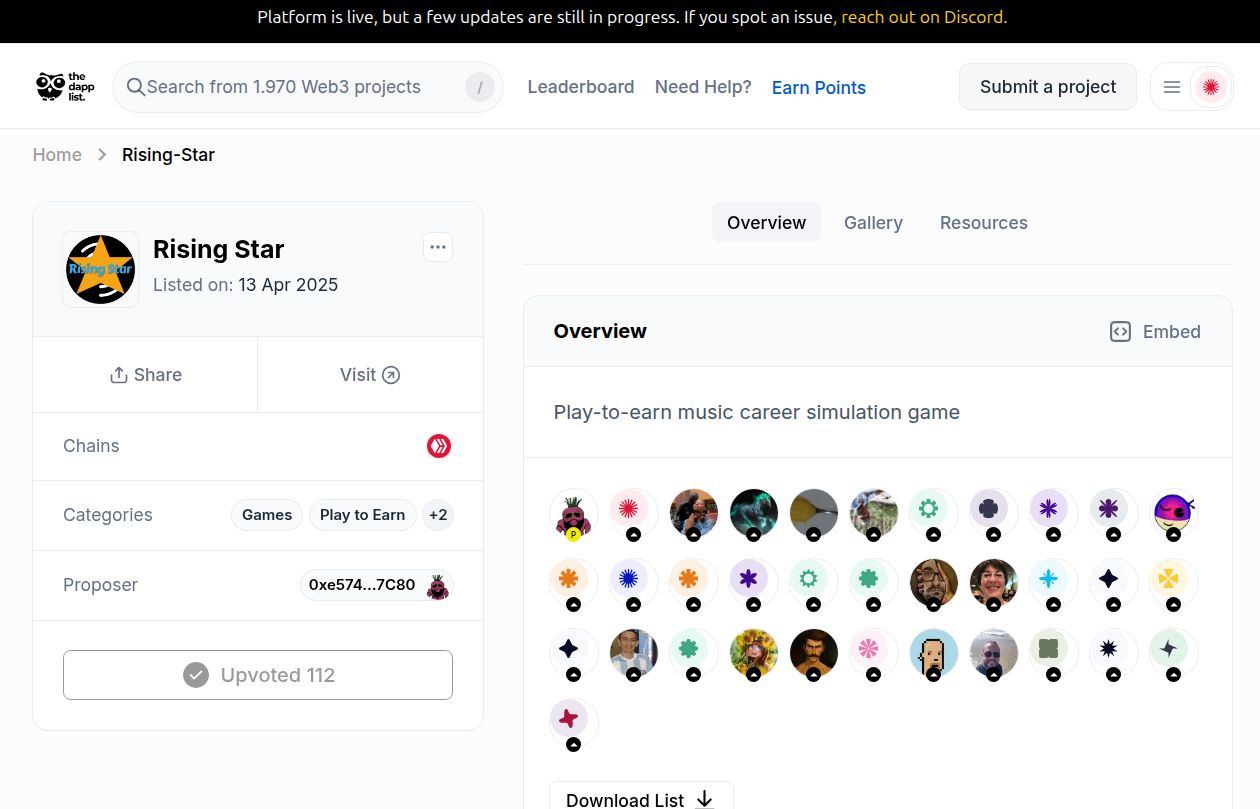
Task: Switch to the Resources tab
Action: click(x=984, y=222)
